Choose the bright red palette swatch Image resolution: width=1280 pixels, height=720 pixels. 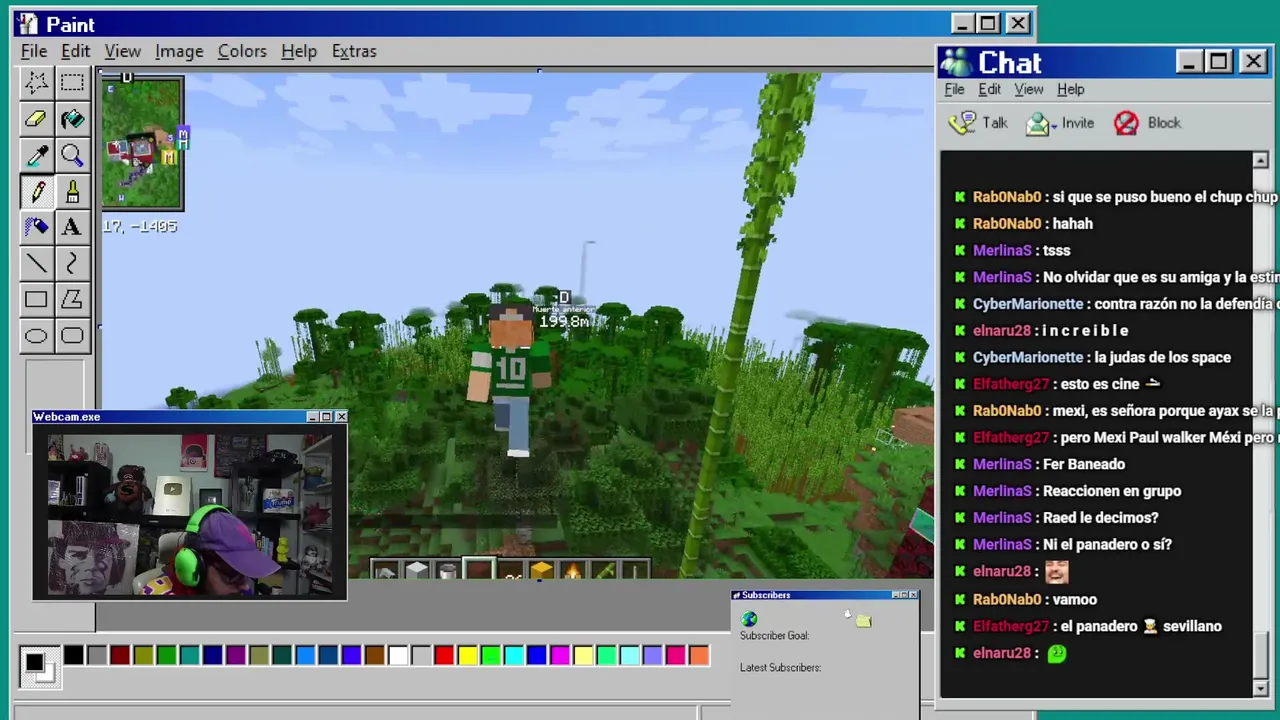point(444,656)
